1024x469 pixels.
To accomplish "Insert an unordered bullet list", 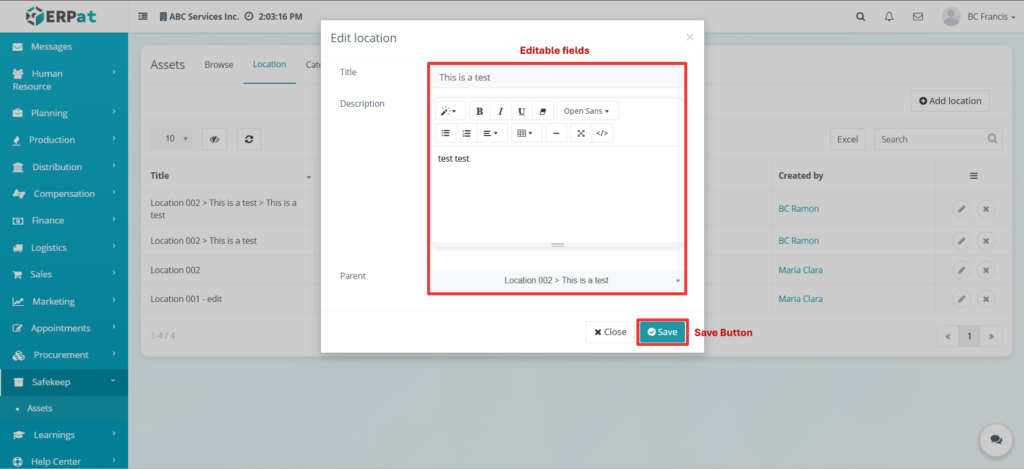I will pos(445,133).
